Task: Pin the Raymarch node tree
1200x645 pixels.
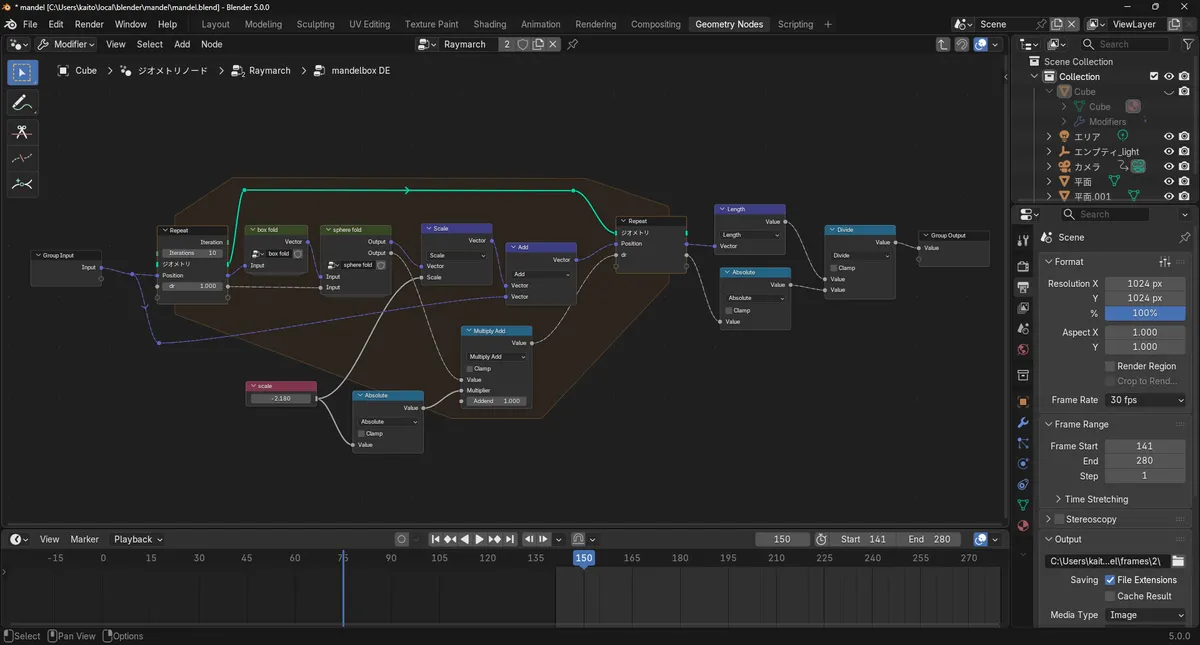Action: tap(573, 44)
